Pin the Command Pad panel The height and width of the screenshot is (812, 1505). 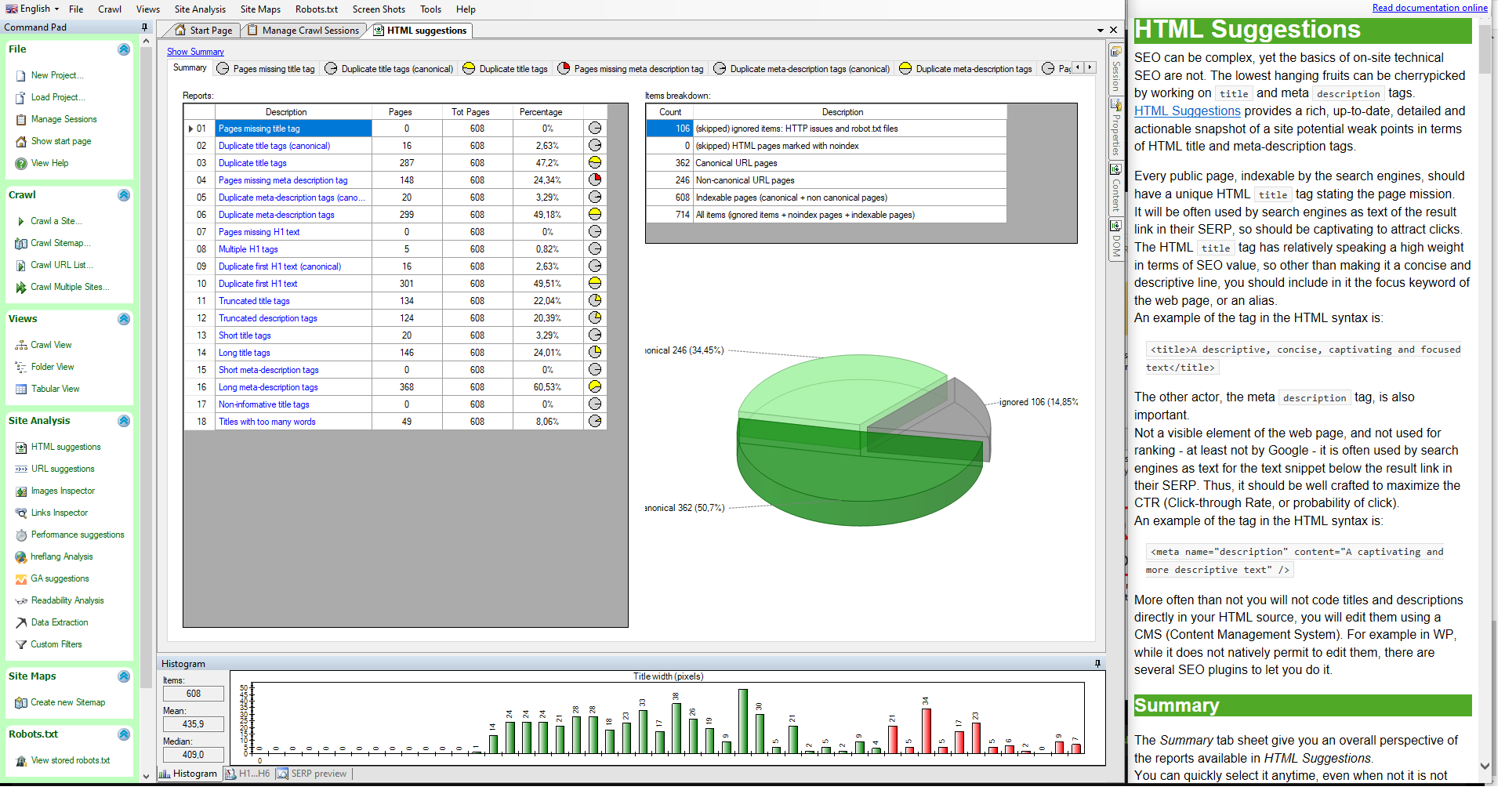[144, 27]
